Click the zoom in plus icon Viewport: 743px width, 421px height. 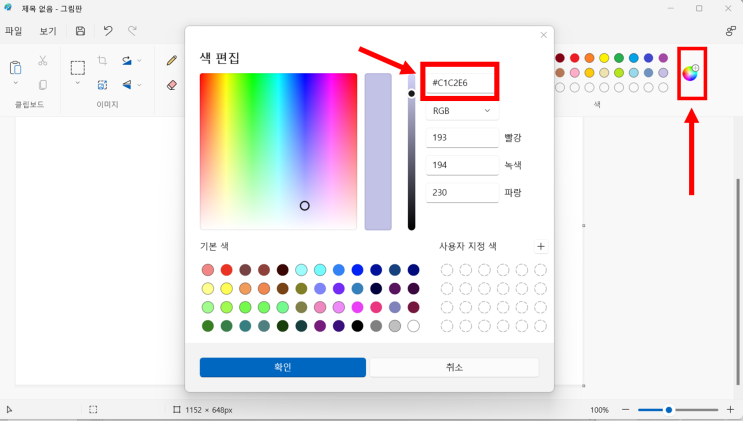(x=730, y=410)
